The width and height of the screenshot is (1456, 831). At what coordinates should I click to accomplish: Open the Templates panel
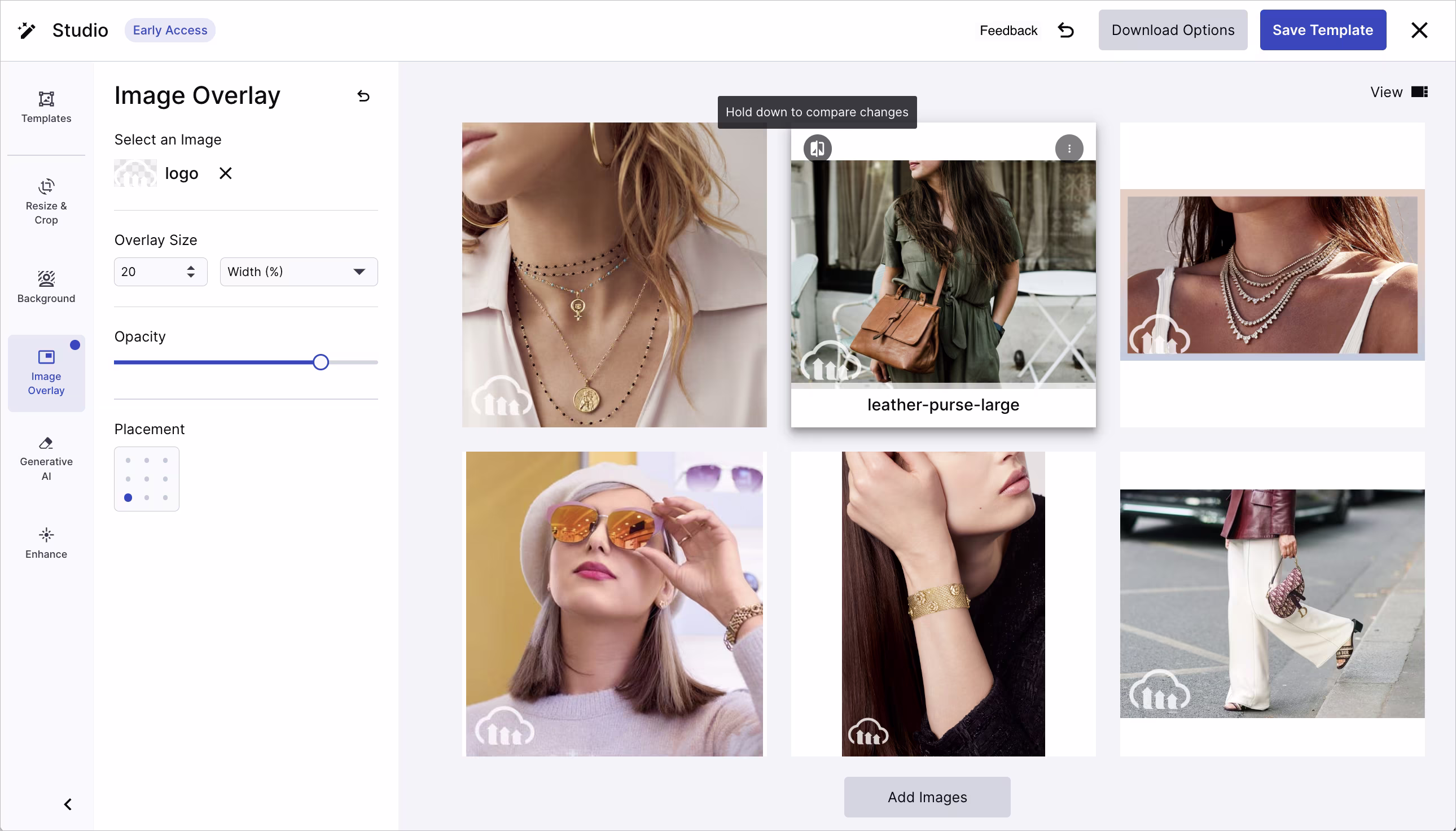46,107
